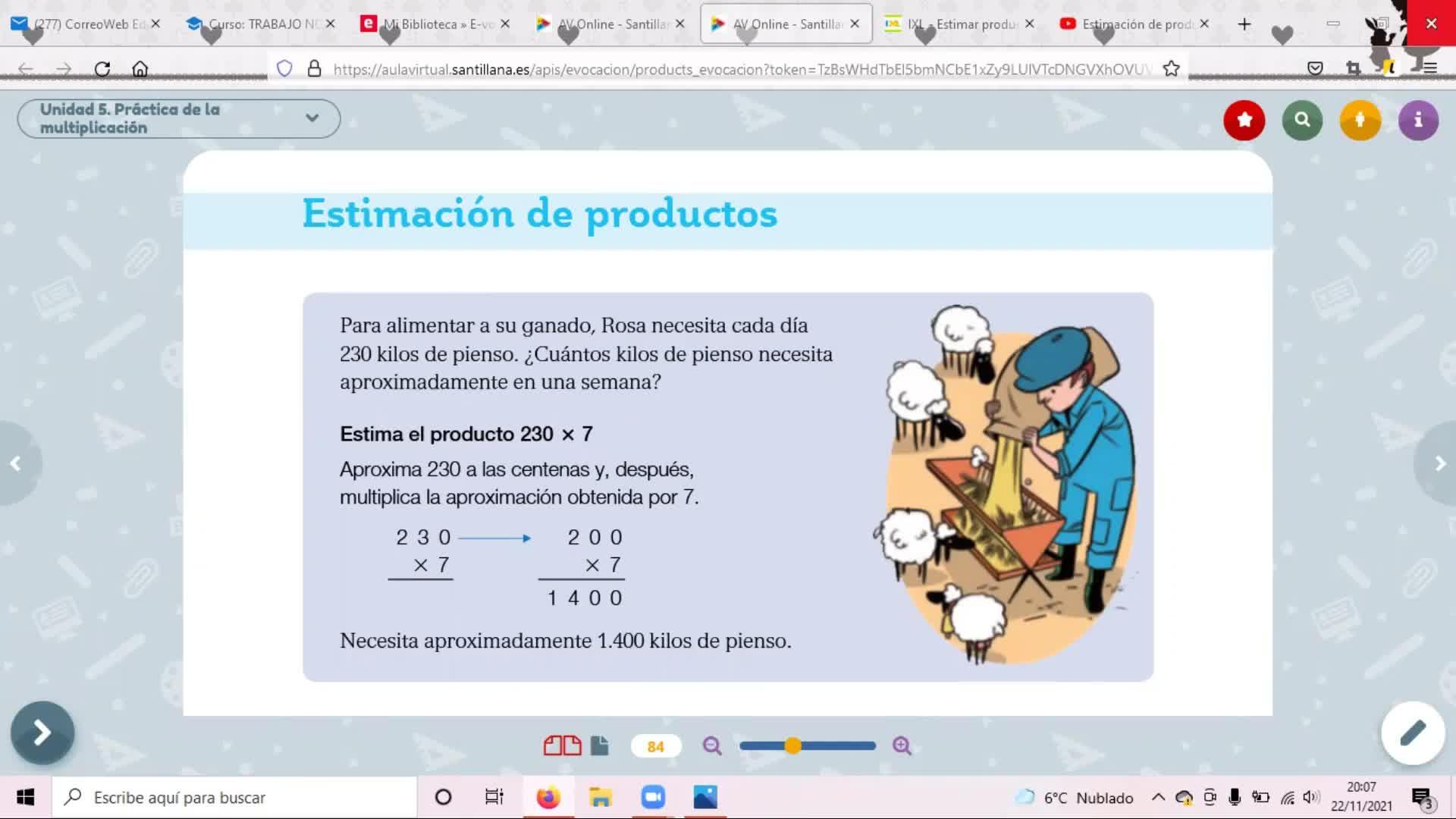1456x819 pixels.
Task: Bookmark page with Firefox star icon
Action: [1171, 69]
